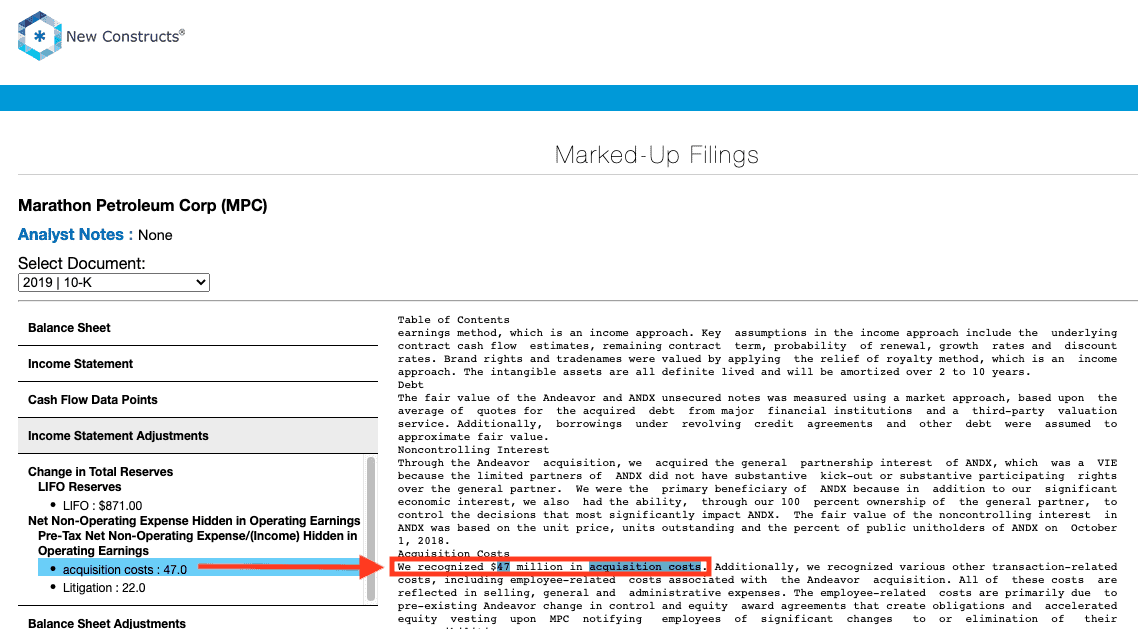Click the 'Marked-Up Filings' page heading
This screenshot has width=1138, height=629.
tap(657, 155)
